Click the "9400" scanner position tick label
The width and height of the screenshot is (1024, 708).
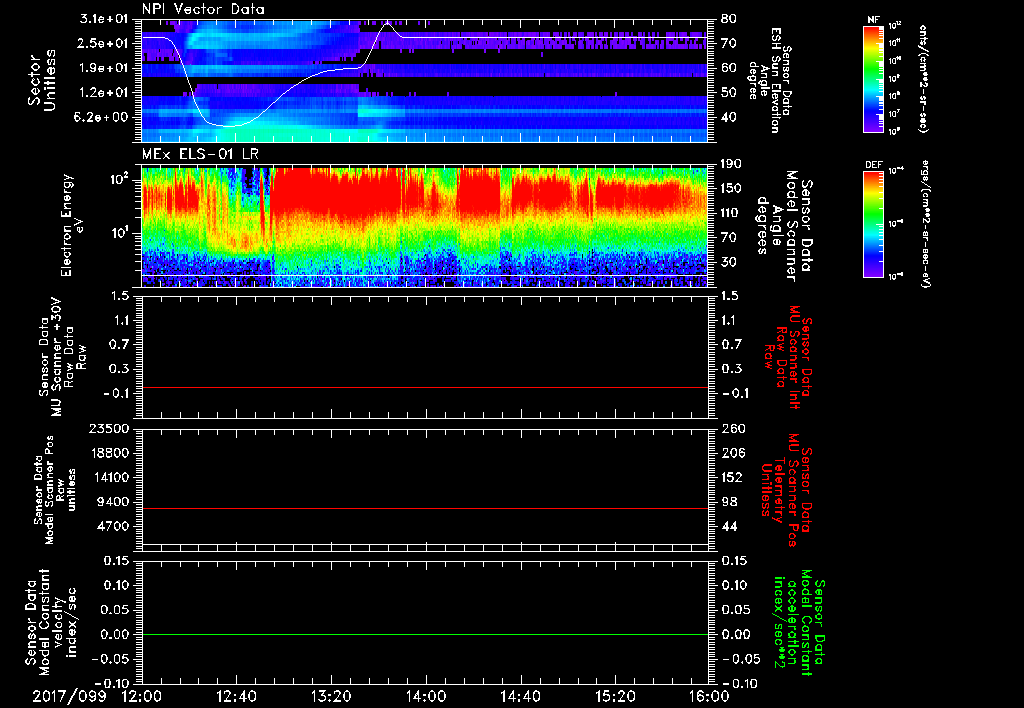coord(112,502)
